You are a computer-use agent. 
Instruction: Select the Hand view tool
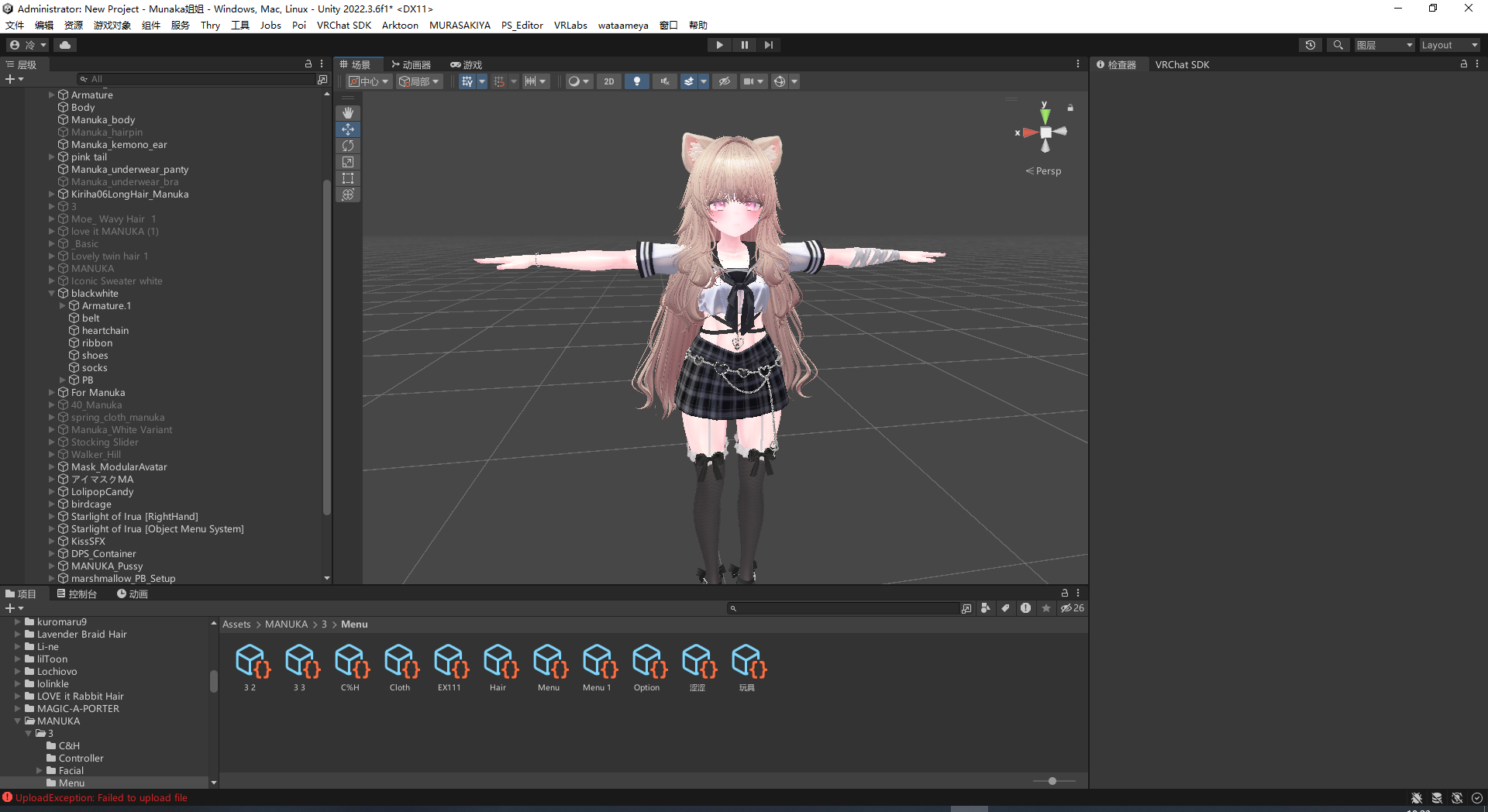[x=348, y=113]
